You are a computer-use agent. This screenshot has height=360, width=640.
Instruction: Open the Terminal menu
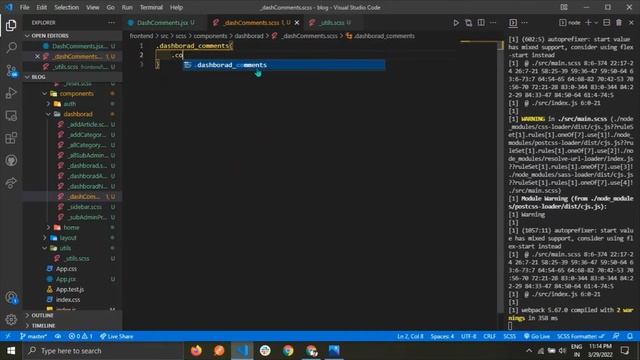(151, 7)
